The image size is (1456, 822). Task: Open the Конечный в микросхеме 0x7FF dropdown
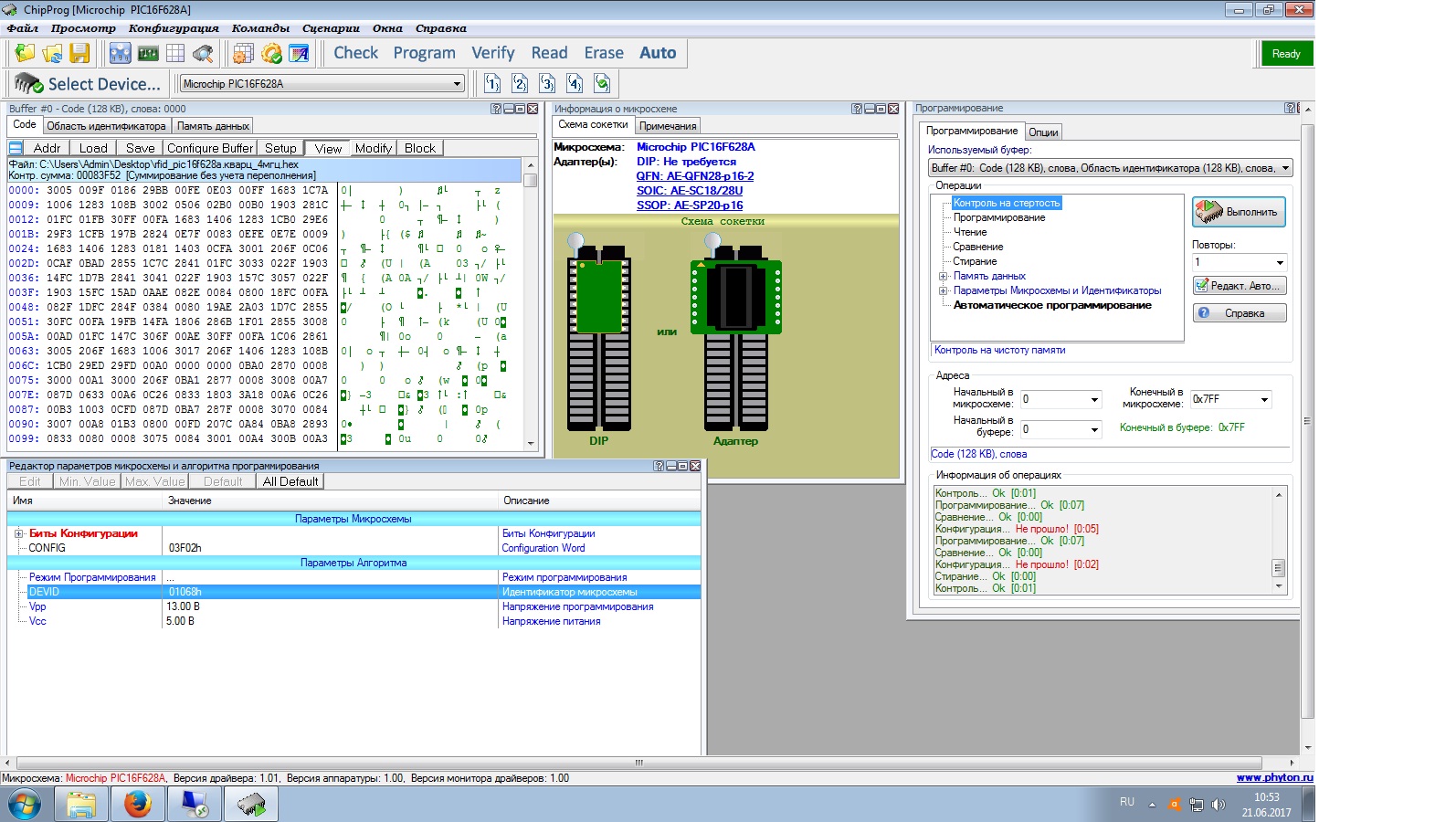pos(1264,399)
